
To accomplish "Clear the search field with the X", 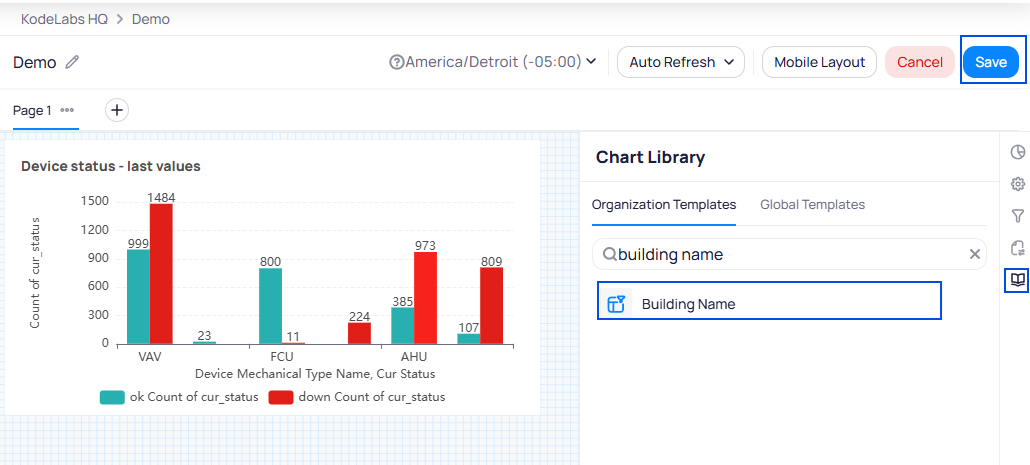I will pos(975,254).
